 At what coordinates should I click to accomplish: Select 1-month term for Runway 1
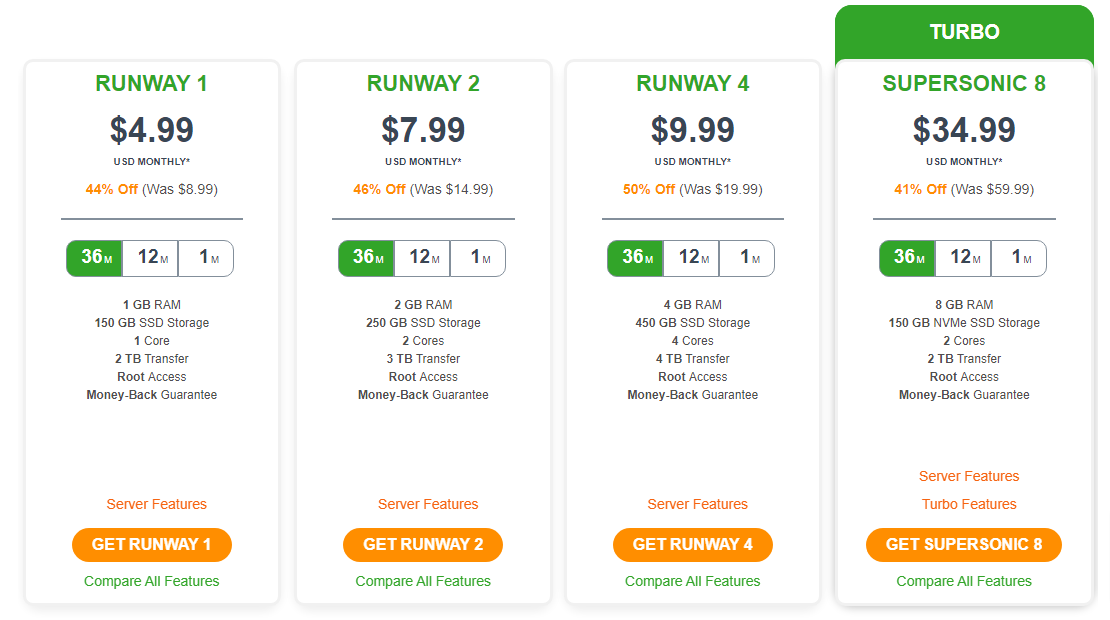click(206, 258)
